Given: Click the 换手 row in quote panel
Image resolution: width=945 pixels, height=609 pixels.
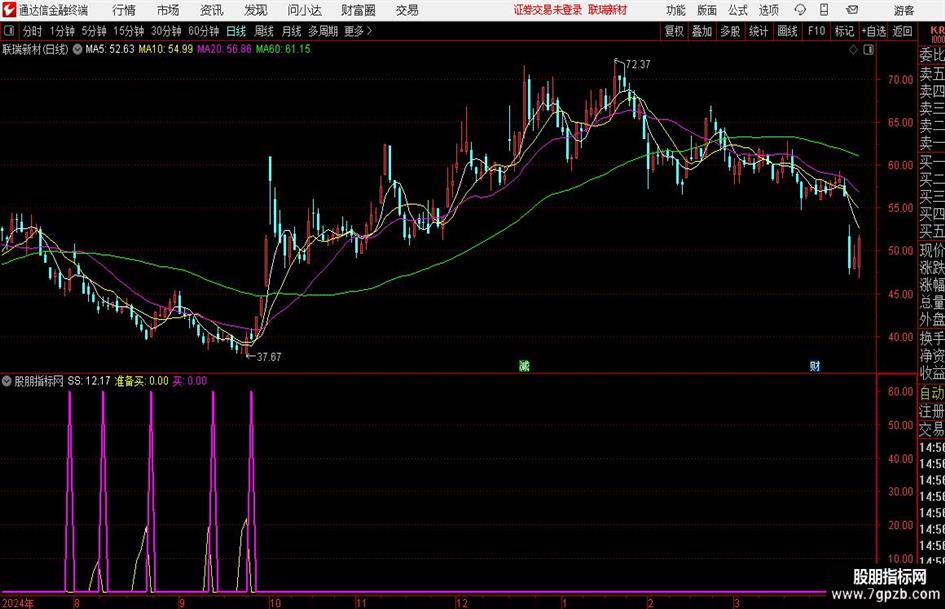Looking at the screenshot, I should point(932,338).
